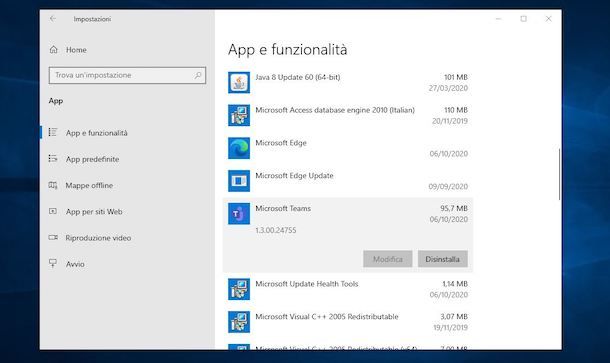The image size is (610, 363).
Task: Click the Disinstalla button for Teams
Action: click(443, 259)
